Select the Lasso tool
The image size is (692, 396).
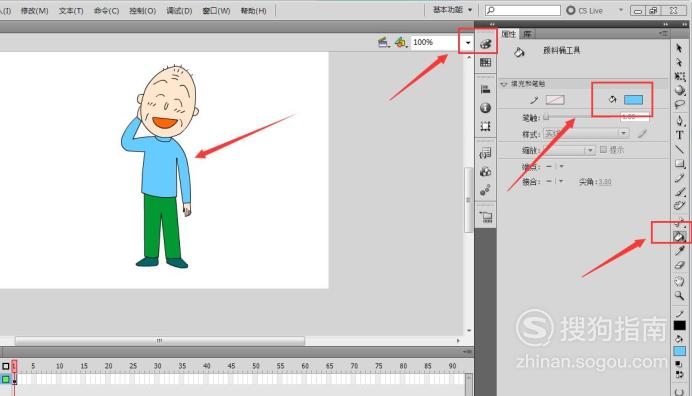point(680,105)
